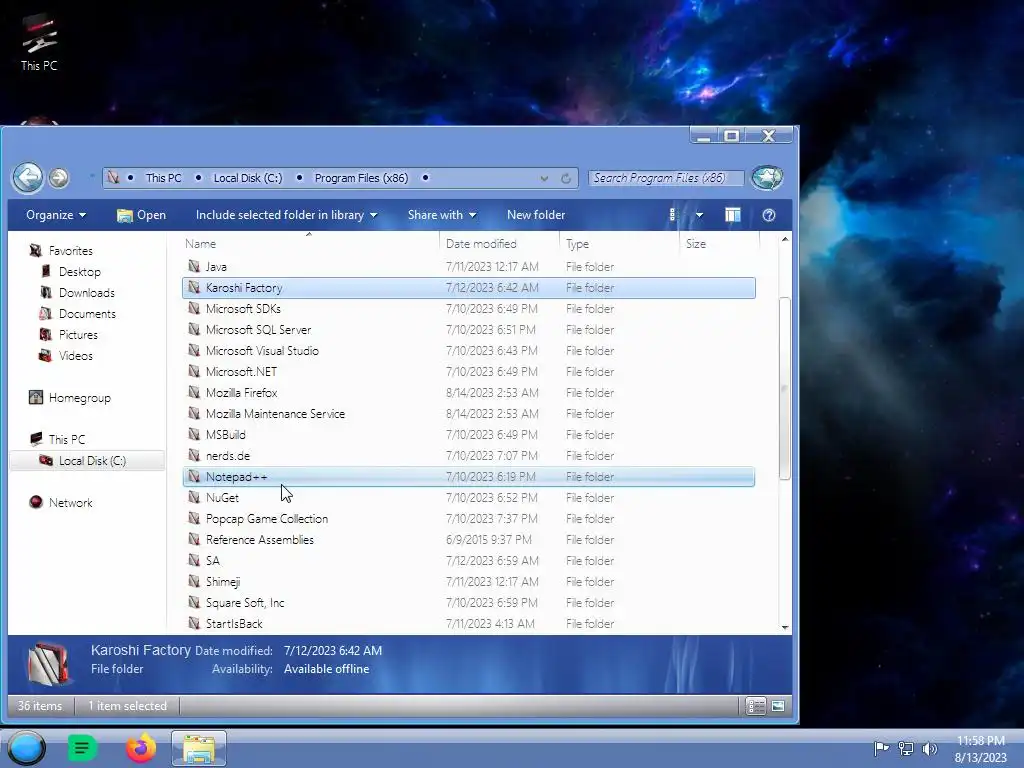Select the Reference Assemblies folder
The image size is (1024, 768).
point(469,539)
